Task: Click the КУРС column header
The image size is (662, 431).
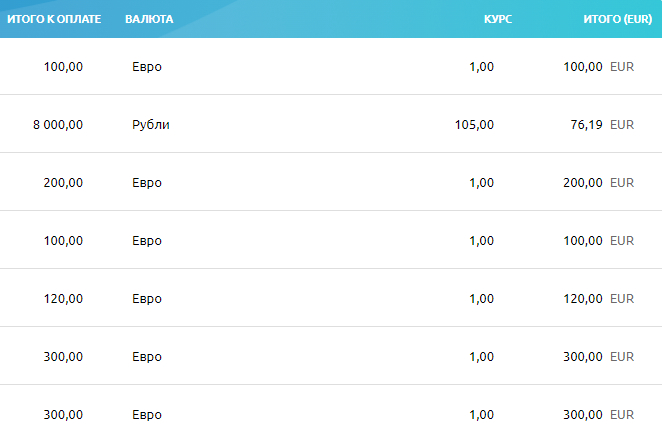Action: point(498,19)
